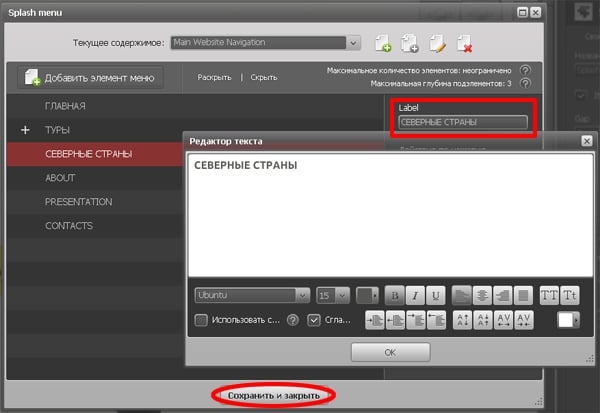Viewport: 600px width, 413px height.
Task: Select the PRESENTATION menu item
Action: (x=78, y=202)
